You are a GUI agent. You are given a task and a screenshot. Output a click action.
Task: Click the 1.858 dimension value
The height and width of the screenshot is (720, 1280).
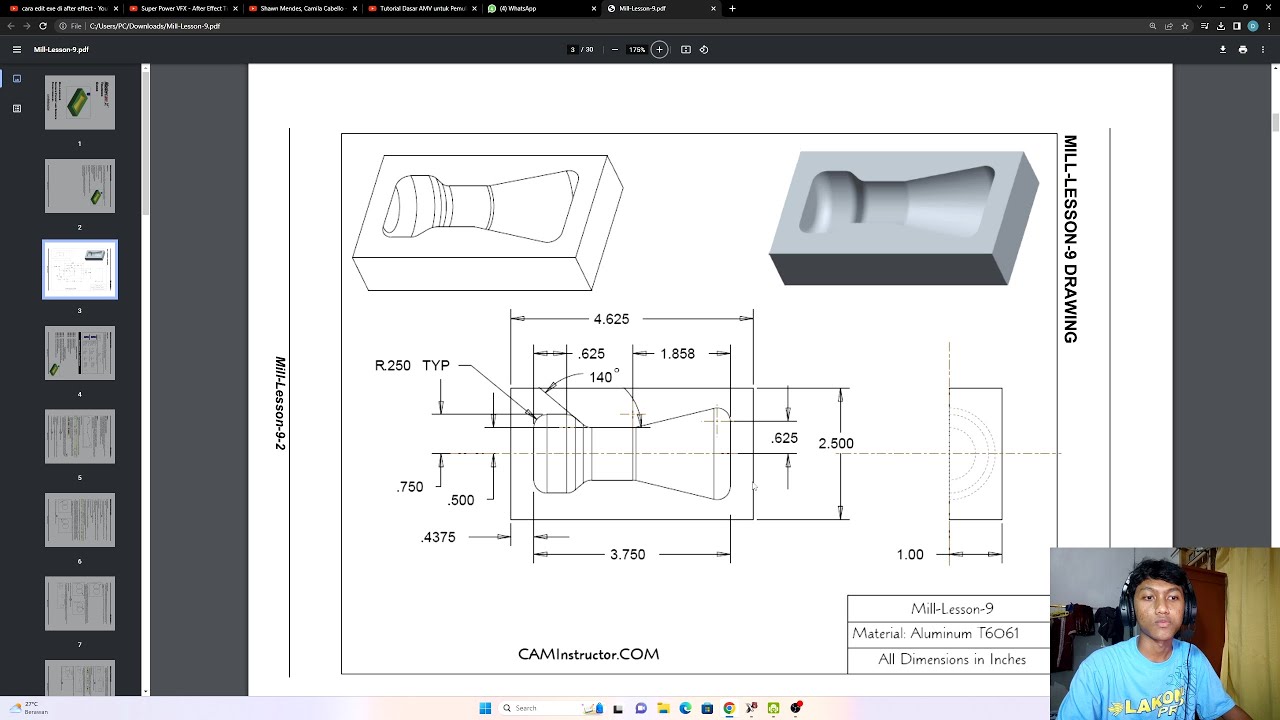(677, 354)
